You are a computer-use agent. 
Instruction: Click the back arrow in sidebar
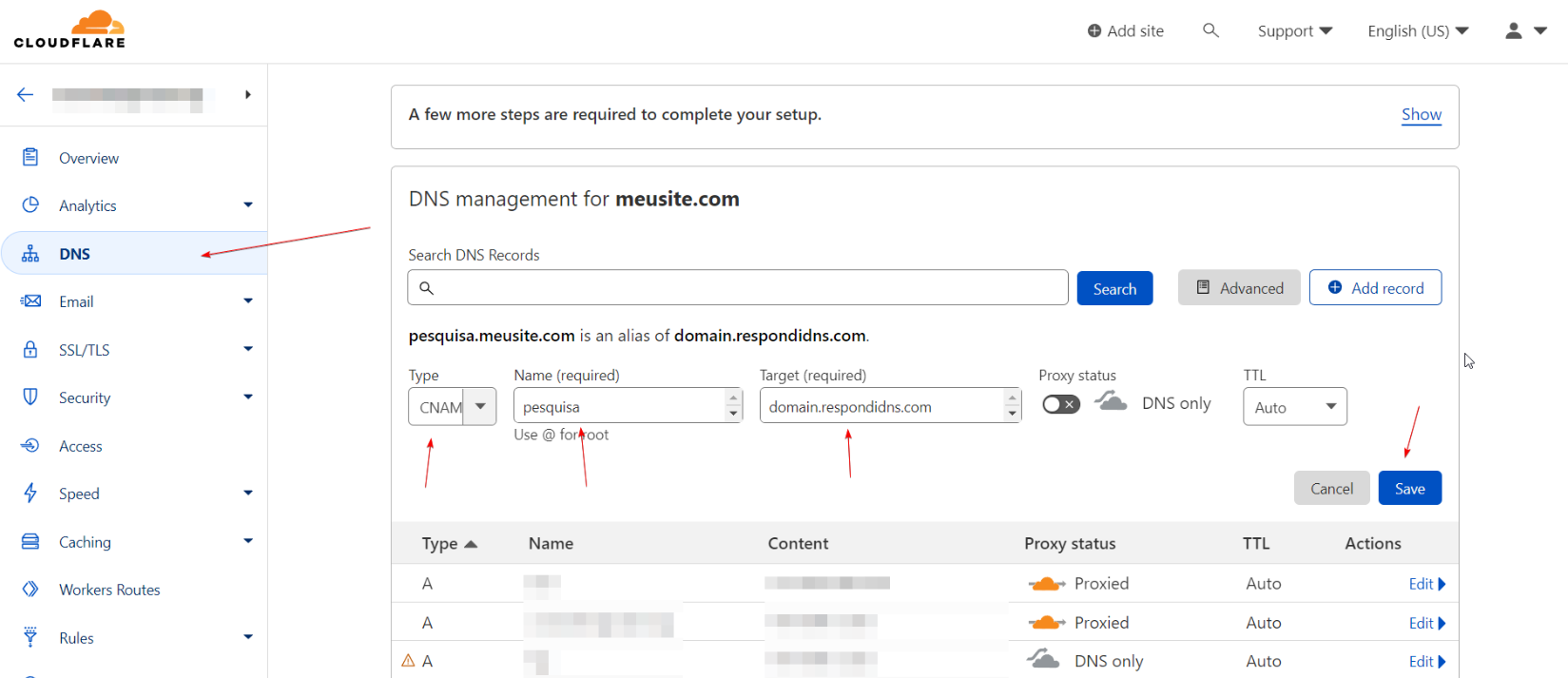pos(26,94)
